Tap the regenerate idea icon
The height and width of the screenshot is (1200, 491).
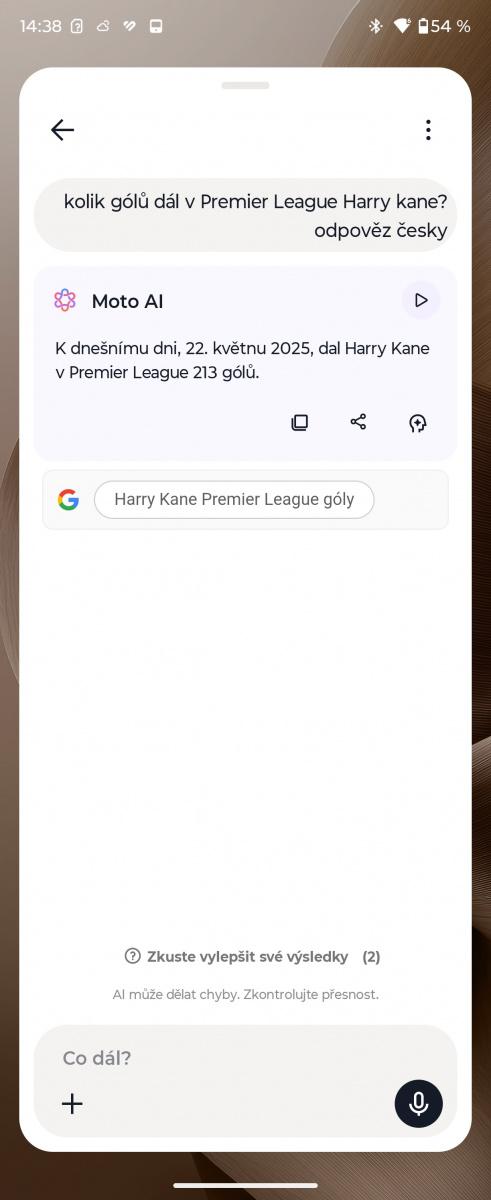(418, 423)
